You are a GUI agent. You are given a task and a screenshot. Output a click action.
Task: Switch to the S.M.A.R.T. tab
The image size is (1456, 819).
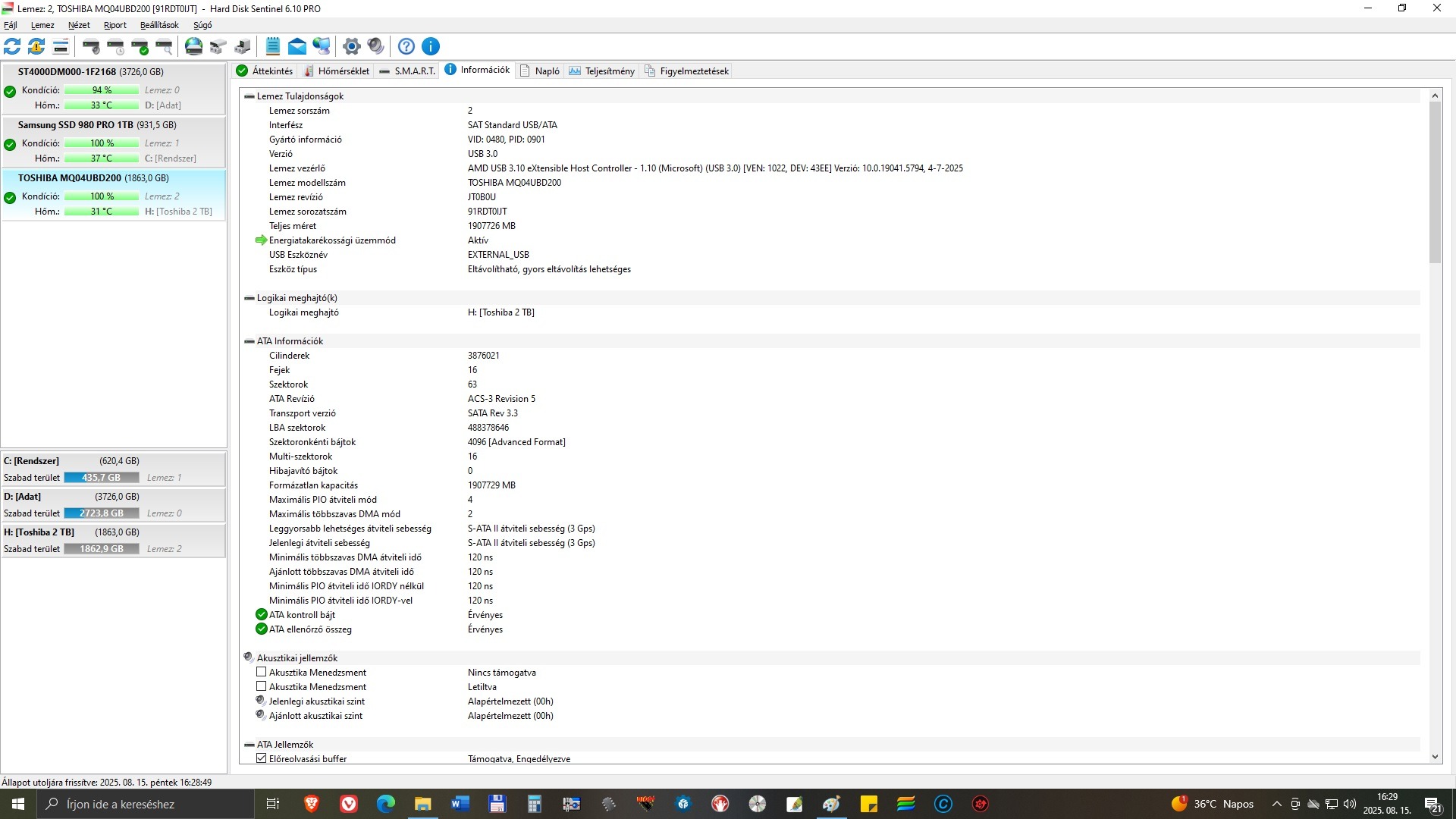[408, 71]
